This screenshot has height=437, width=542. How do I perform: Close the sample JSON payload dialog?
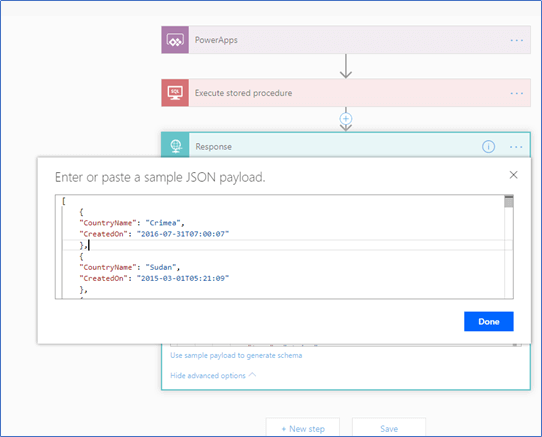coord(513,175)
